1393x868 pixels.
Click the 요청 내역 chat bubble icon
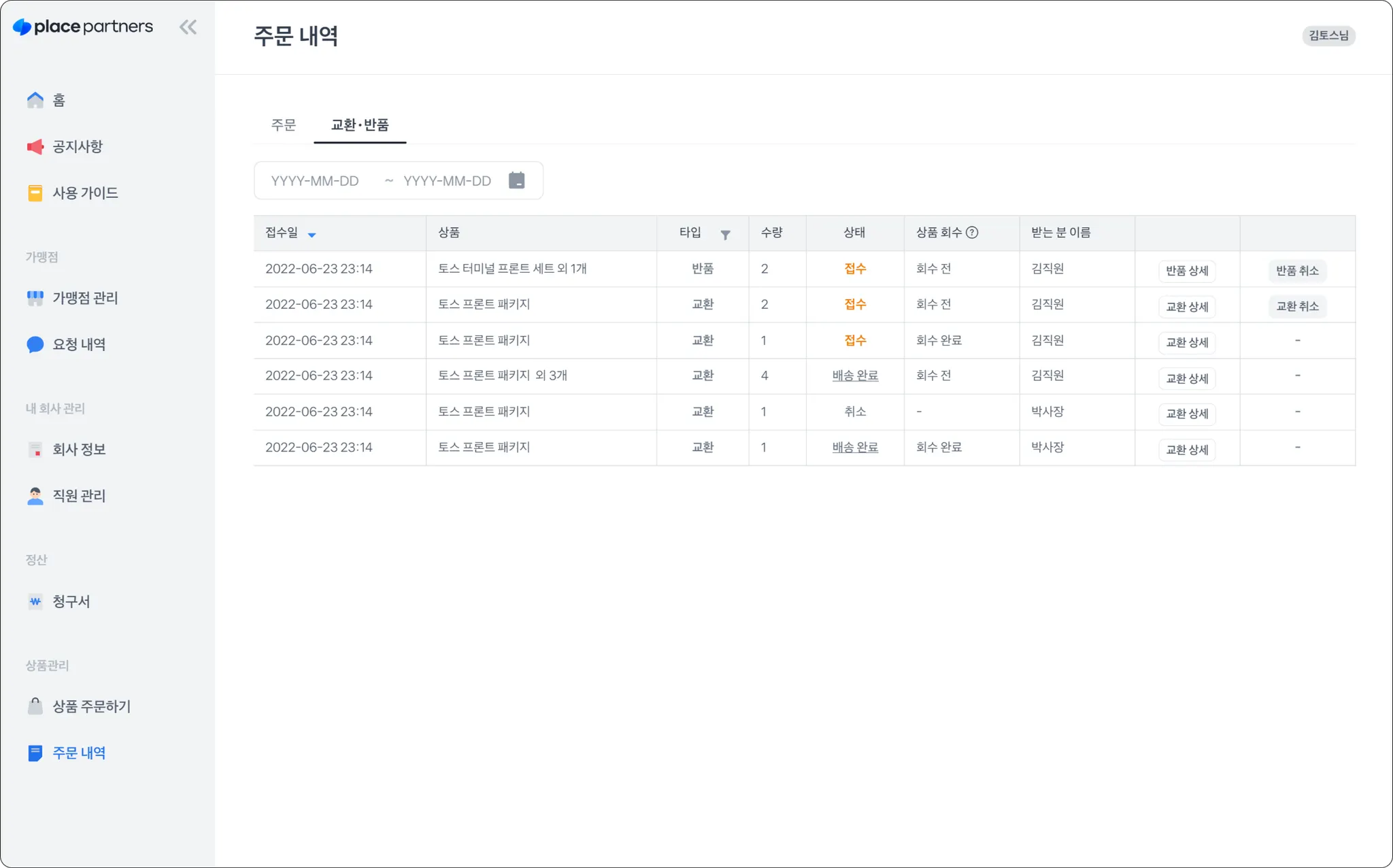coord(35,344)
